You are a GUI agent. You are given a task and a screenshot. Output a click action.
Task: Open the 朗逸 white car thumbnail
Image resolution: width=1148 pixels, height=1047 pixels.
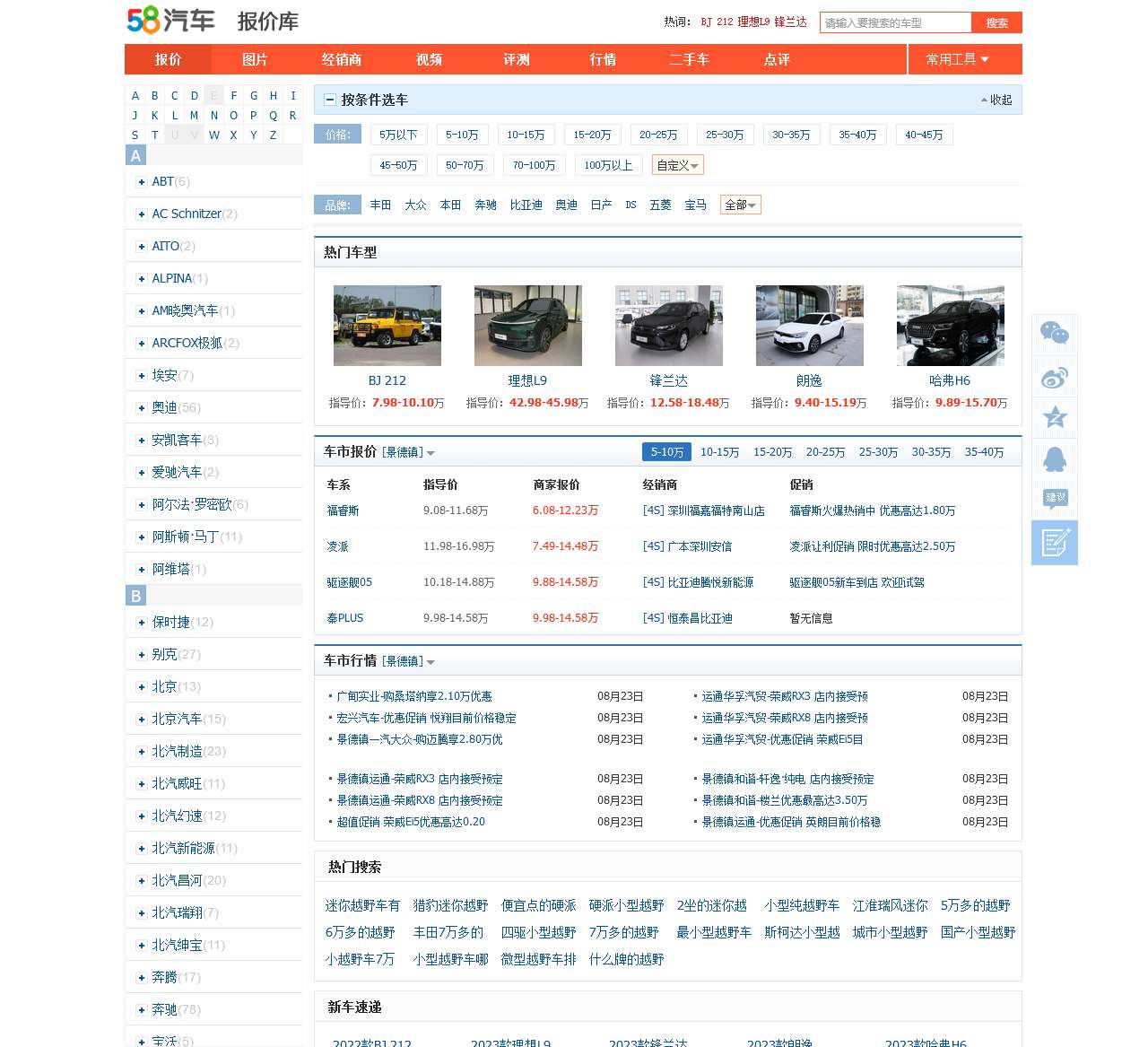click(809, 326)
